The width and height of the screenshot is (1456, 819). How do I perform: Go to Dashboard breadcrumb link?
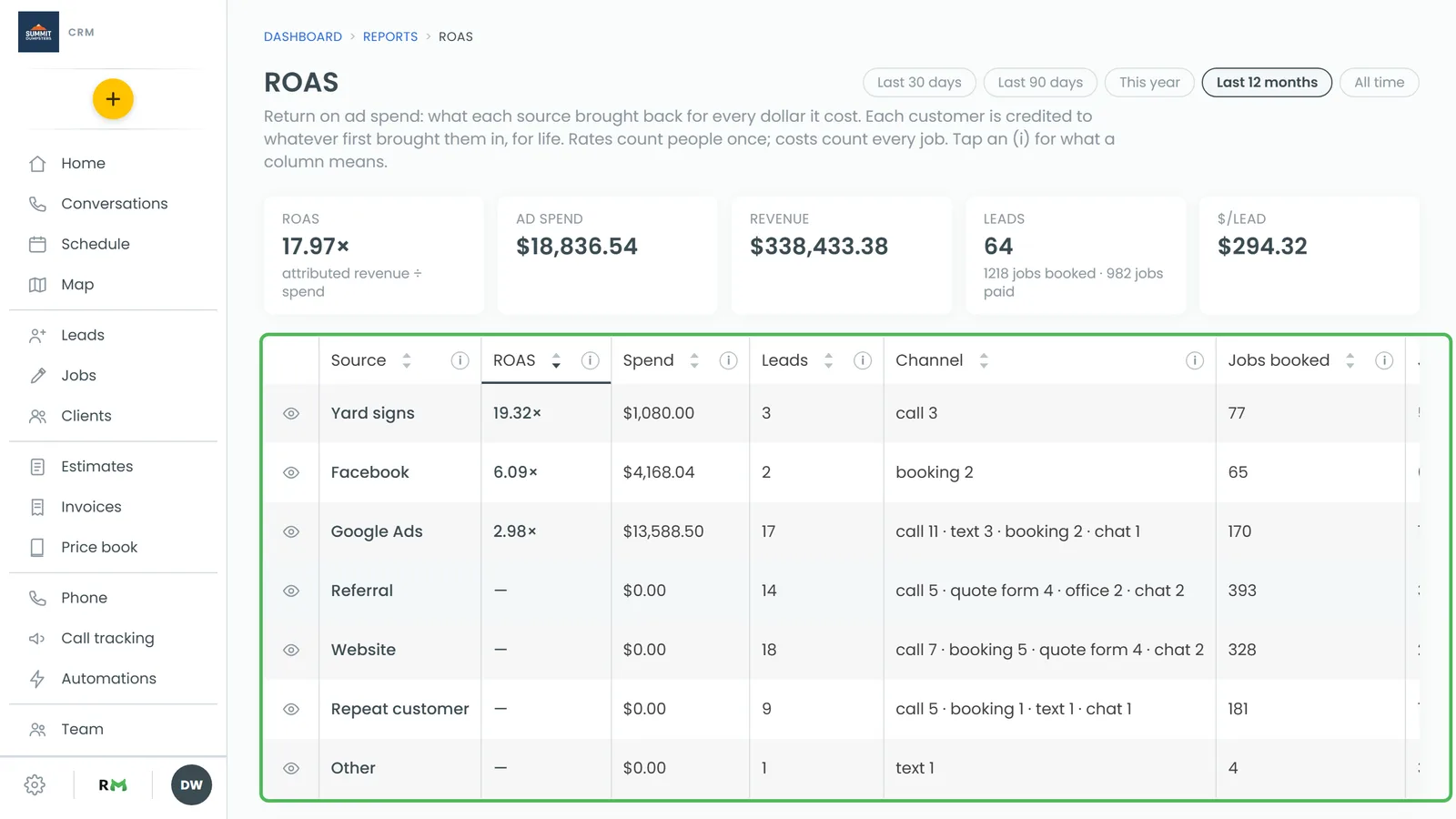click(x=303, y=36)
